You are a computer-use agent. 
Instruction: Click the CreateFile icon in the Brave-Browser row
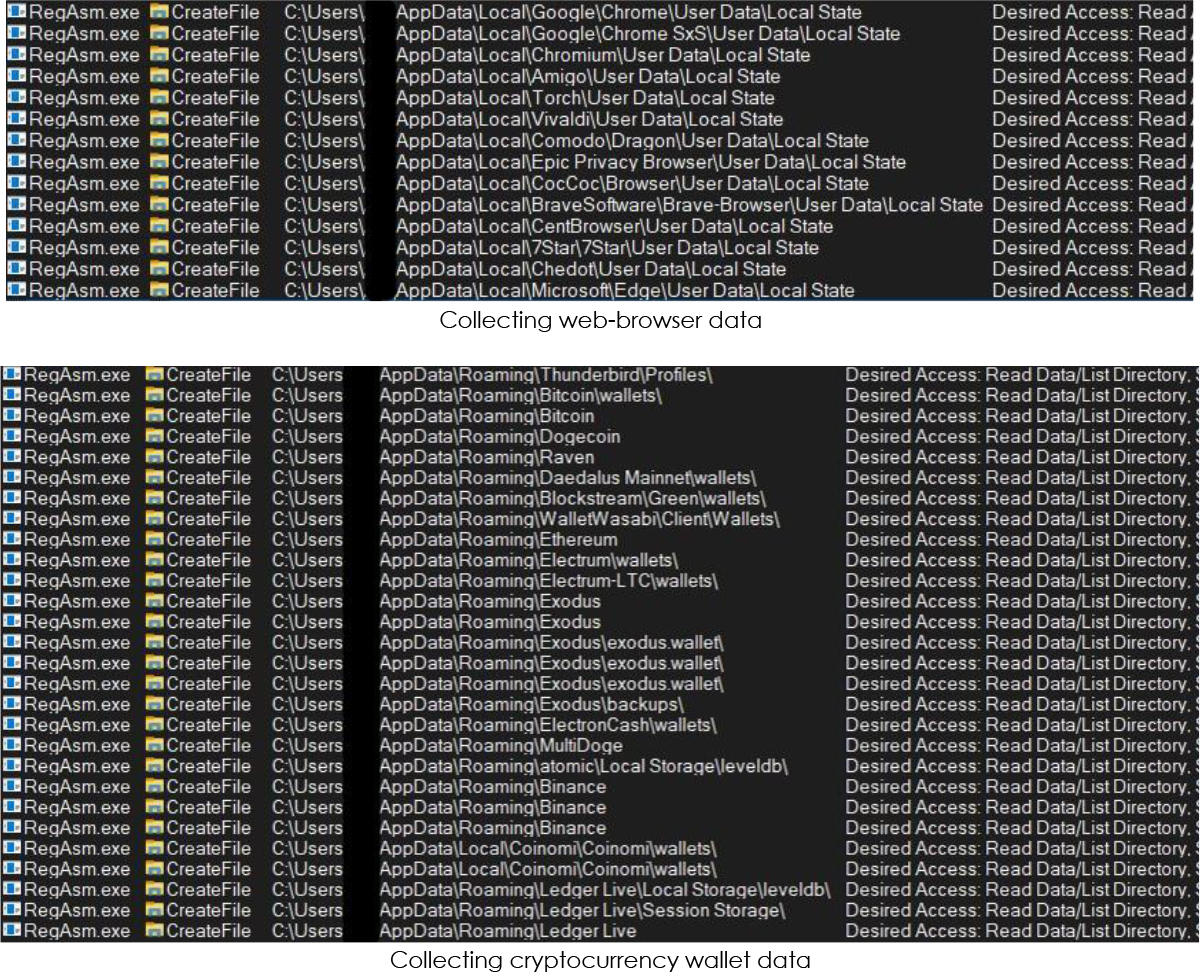pyautogui.click(x=159, y=205)
